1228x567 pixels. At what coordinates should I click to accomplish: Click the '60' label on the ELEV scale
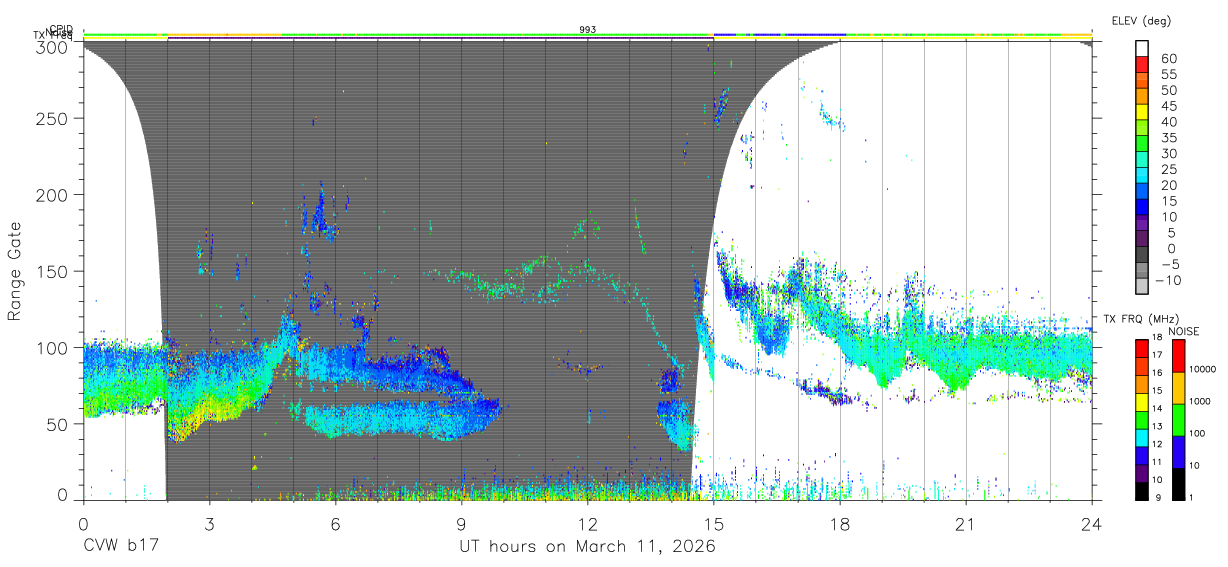click(x=1169, y=58)
